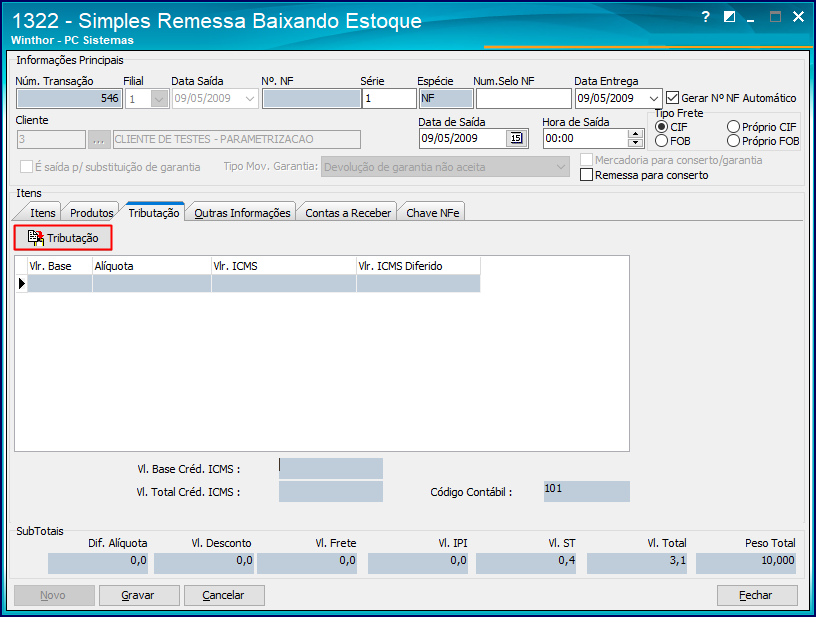This screenshot has width=816, height=617.
Task: Open the Contas a Receber tab
Action: click(x=348, y=213)
